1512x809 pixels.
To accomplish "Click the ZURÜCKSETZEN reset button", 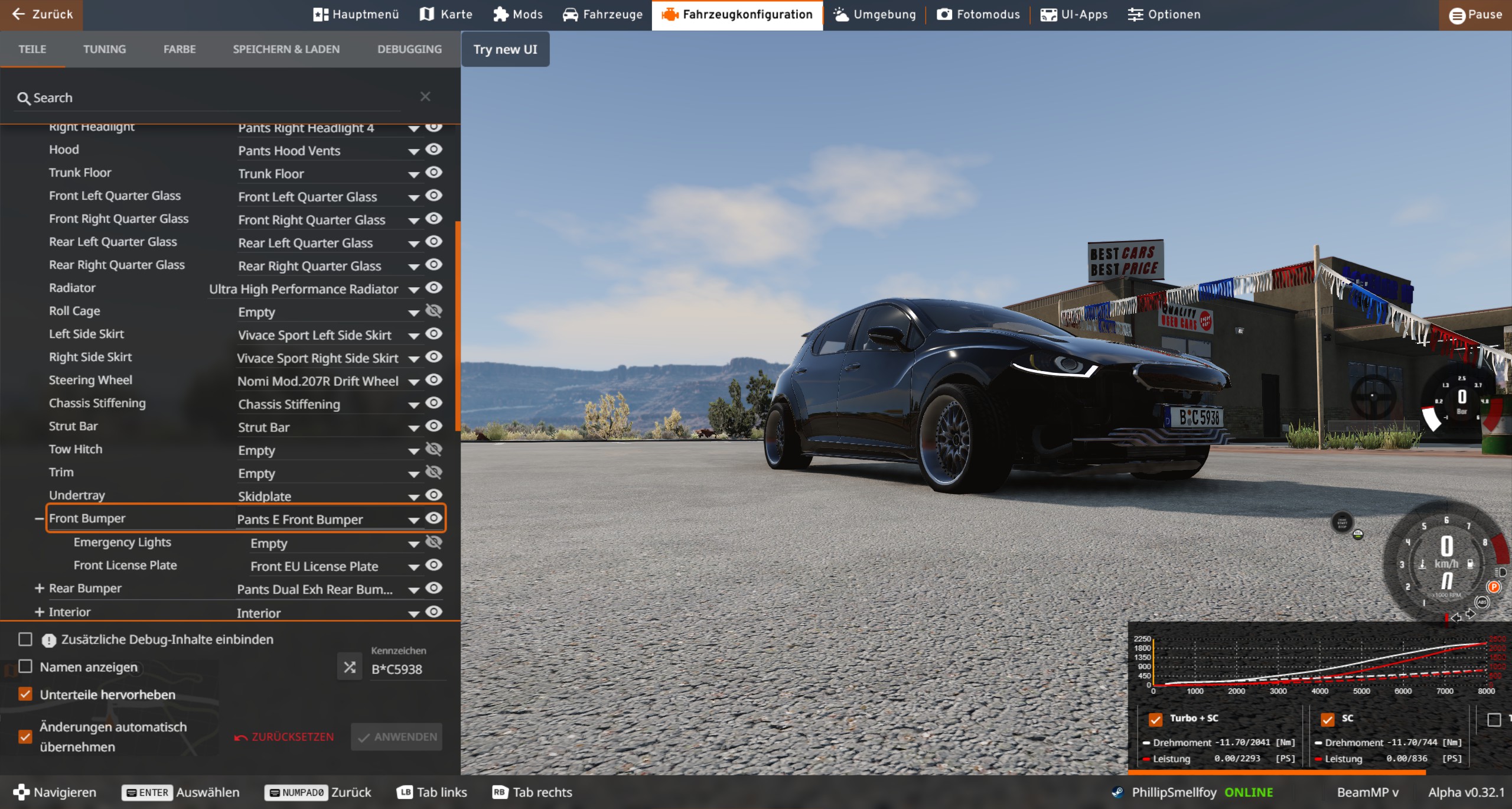I will coord(284,737).
